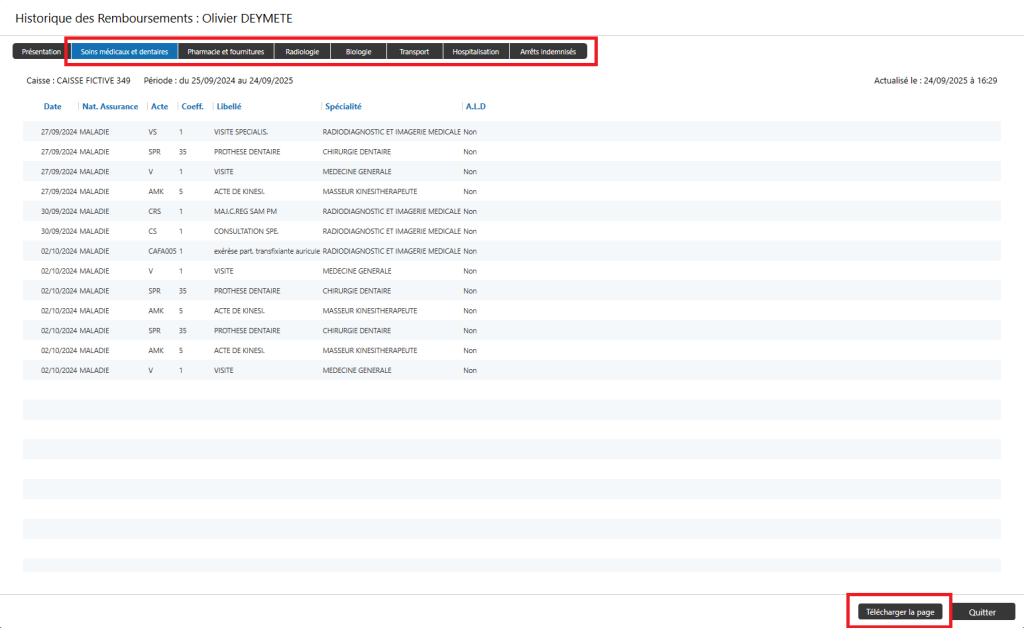The width and height of the screenshot is (1024, 628).
Task: Select the VISITE SPECIALIS. row
Action: tap(241, 131)
